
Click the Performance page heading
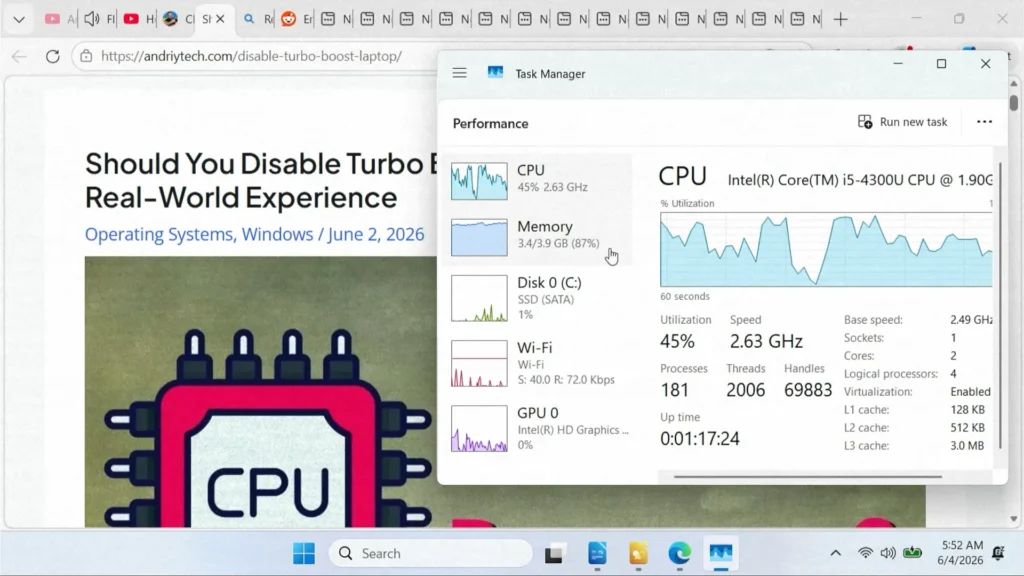490,123
